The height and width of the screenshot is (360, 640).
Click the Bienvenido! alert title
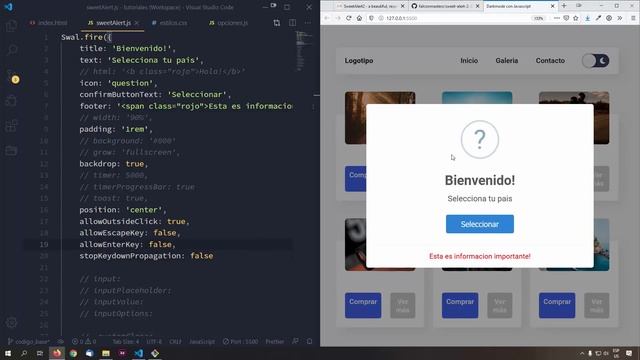tap(480, 180)
